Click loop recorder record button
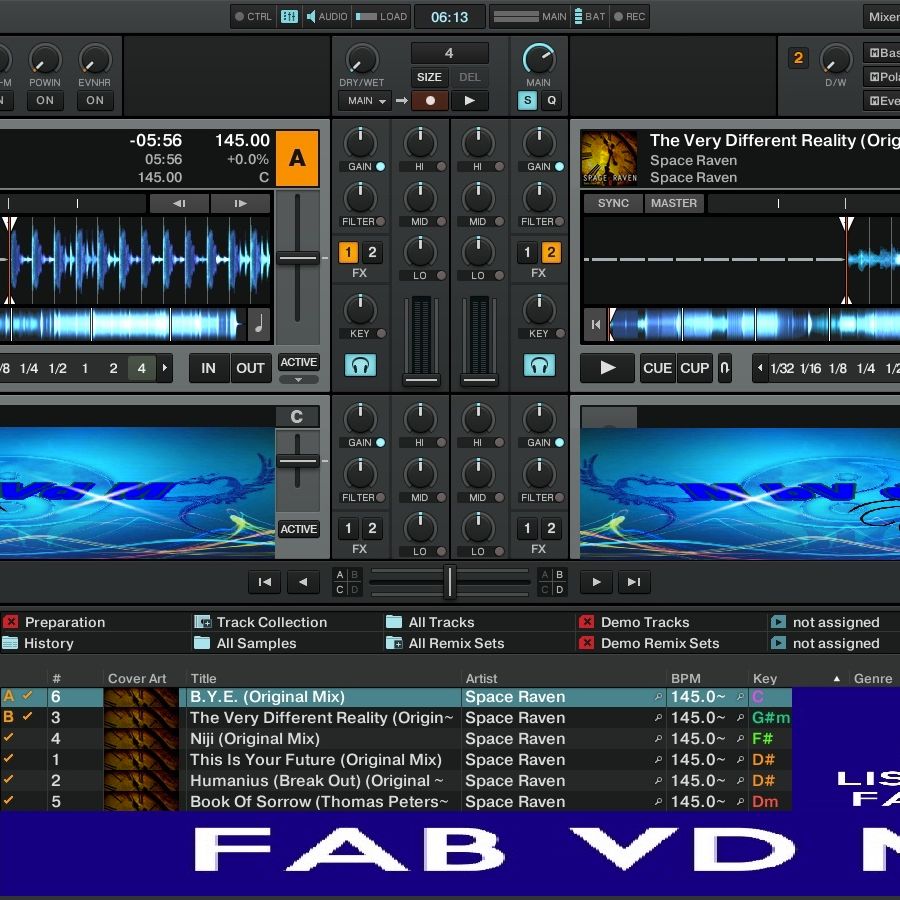The image size is (900, 900). click(430, 100)
